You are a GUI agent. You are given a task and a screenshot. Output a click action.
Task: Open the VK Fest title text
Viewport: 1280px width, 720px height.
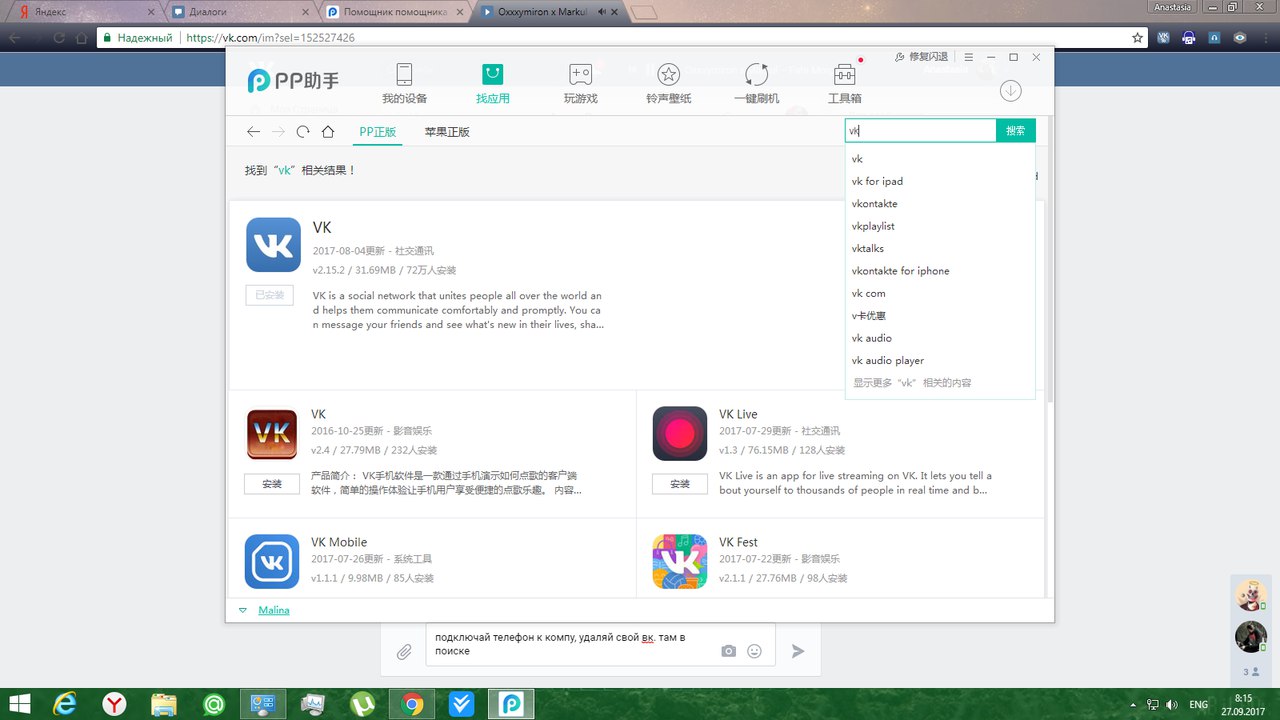click(x=738, y=542)
